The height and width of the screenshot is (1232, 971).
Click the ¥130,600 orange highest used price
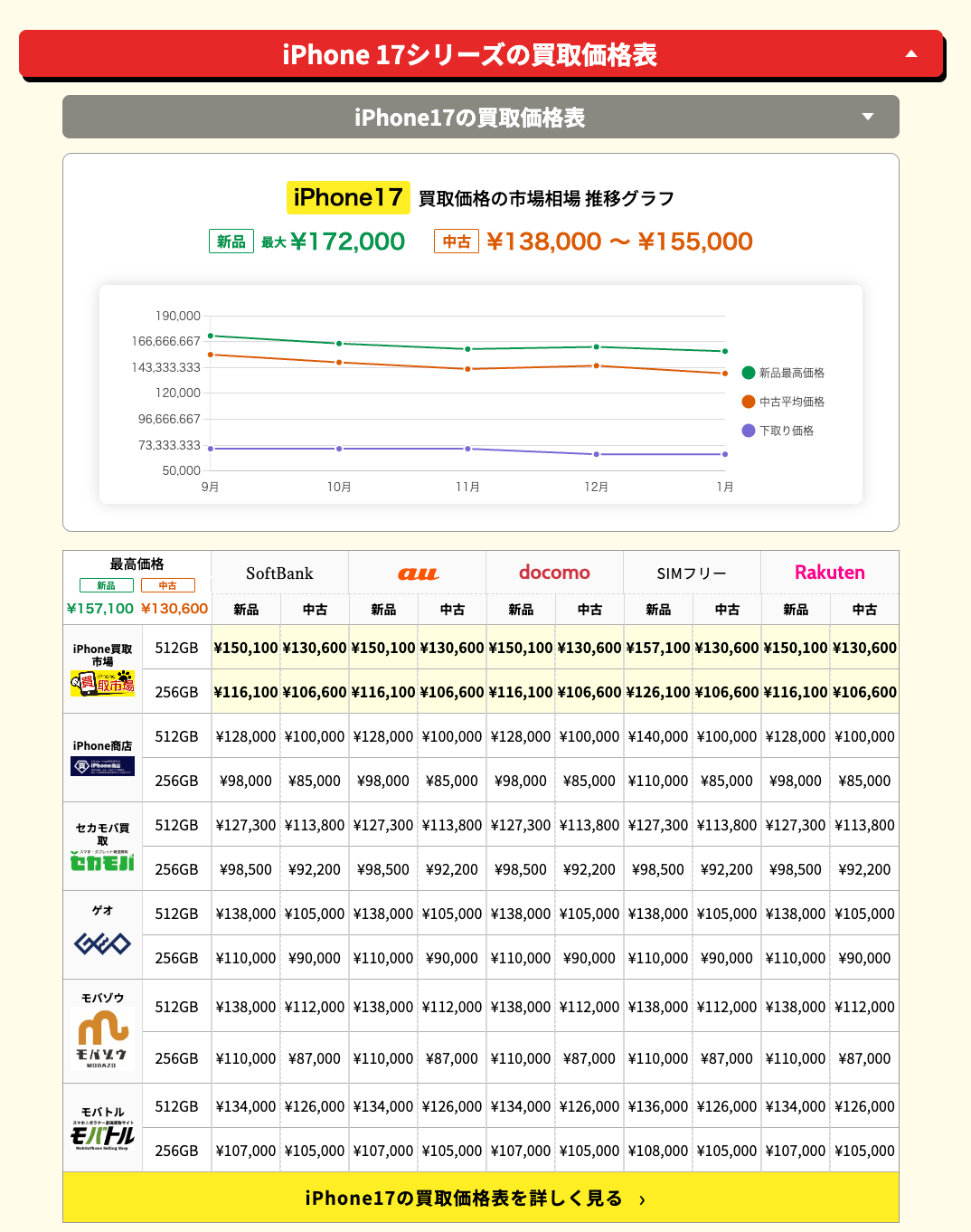174,609
